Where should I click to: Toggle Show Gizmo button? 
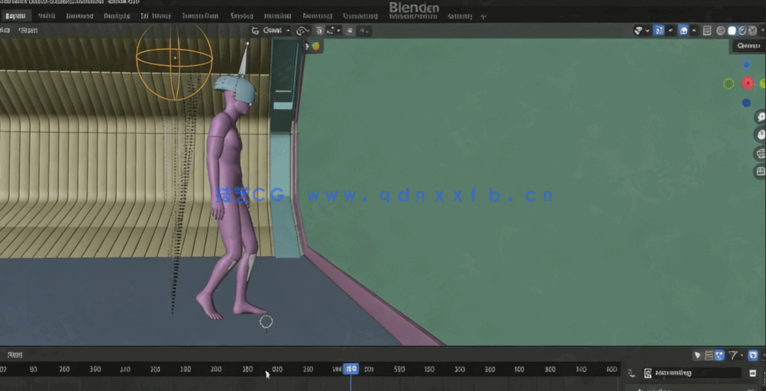pyautogui.click(x=659, y=31)
